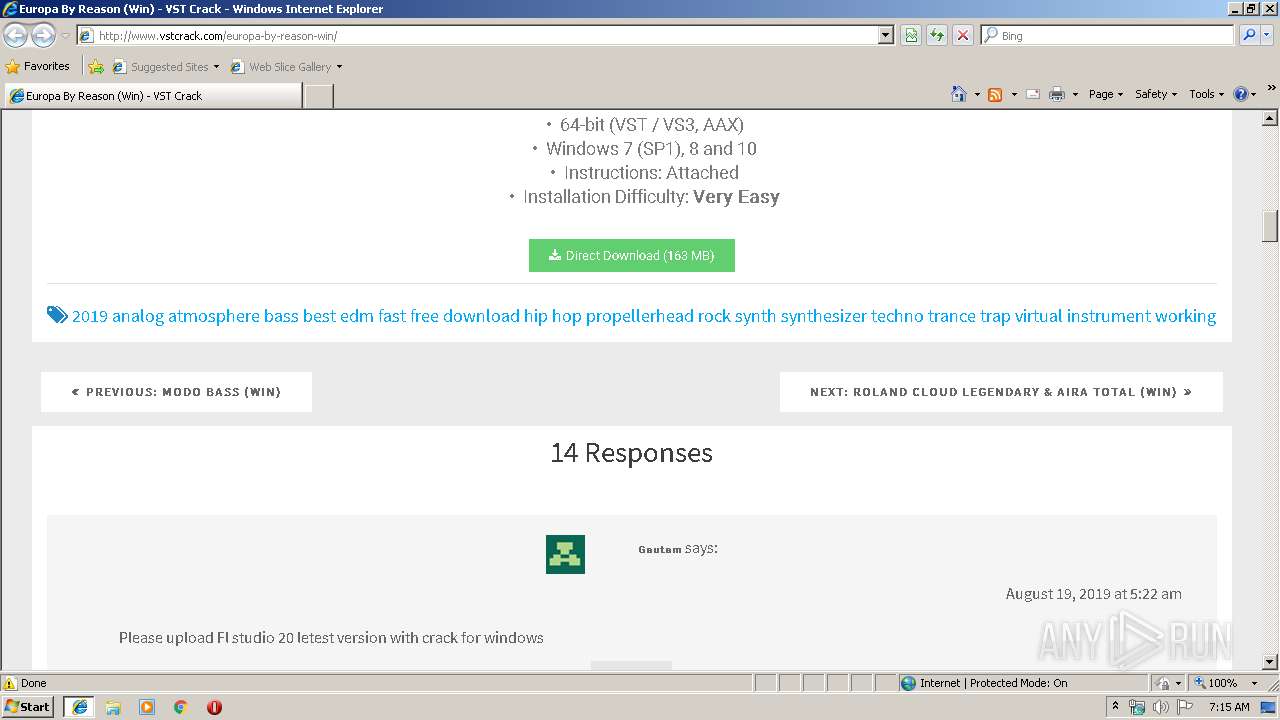Click the taskbar clock 7:15 AM
Image resolution: width=1280 pixels, height=720 pixels.
coord(1229,707)
